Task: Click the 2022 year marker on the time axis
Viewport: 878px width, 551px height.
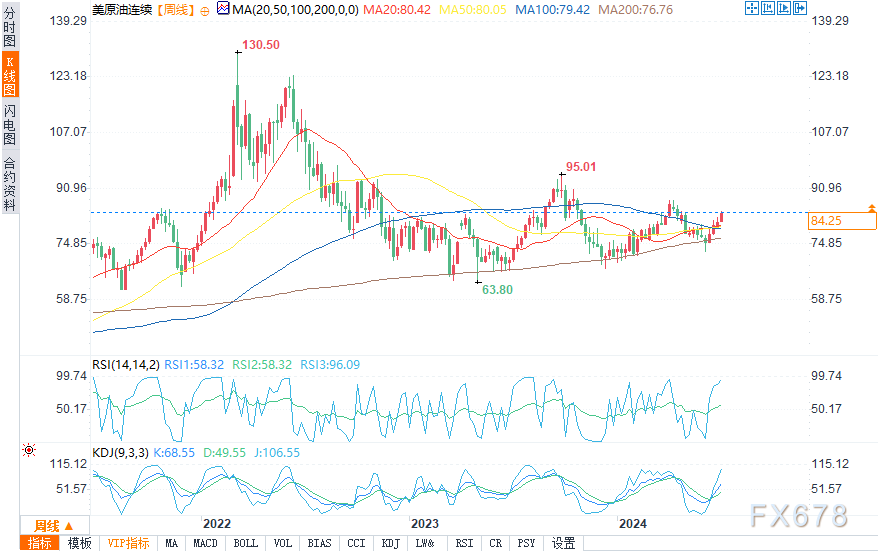Action: [217, 524]
